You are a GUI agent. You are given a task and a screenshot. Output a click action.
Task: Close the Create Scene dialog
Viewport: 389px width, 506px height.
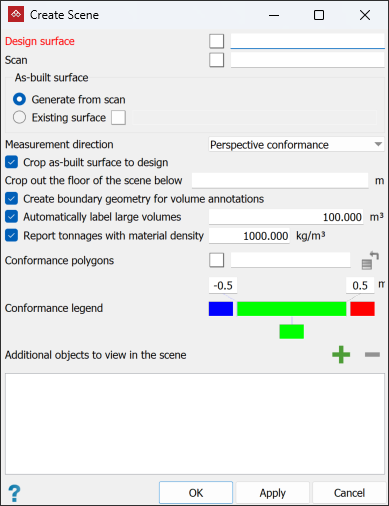[365, 15]
